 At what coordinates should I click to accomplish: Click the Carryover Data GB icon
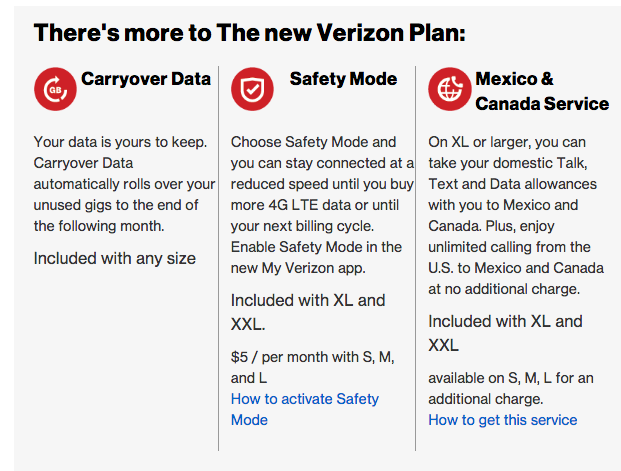tap(54, 89)
